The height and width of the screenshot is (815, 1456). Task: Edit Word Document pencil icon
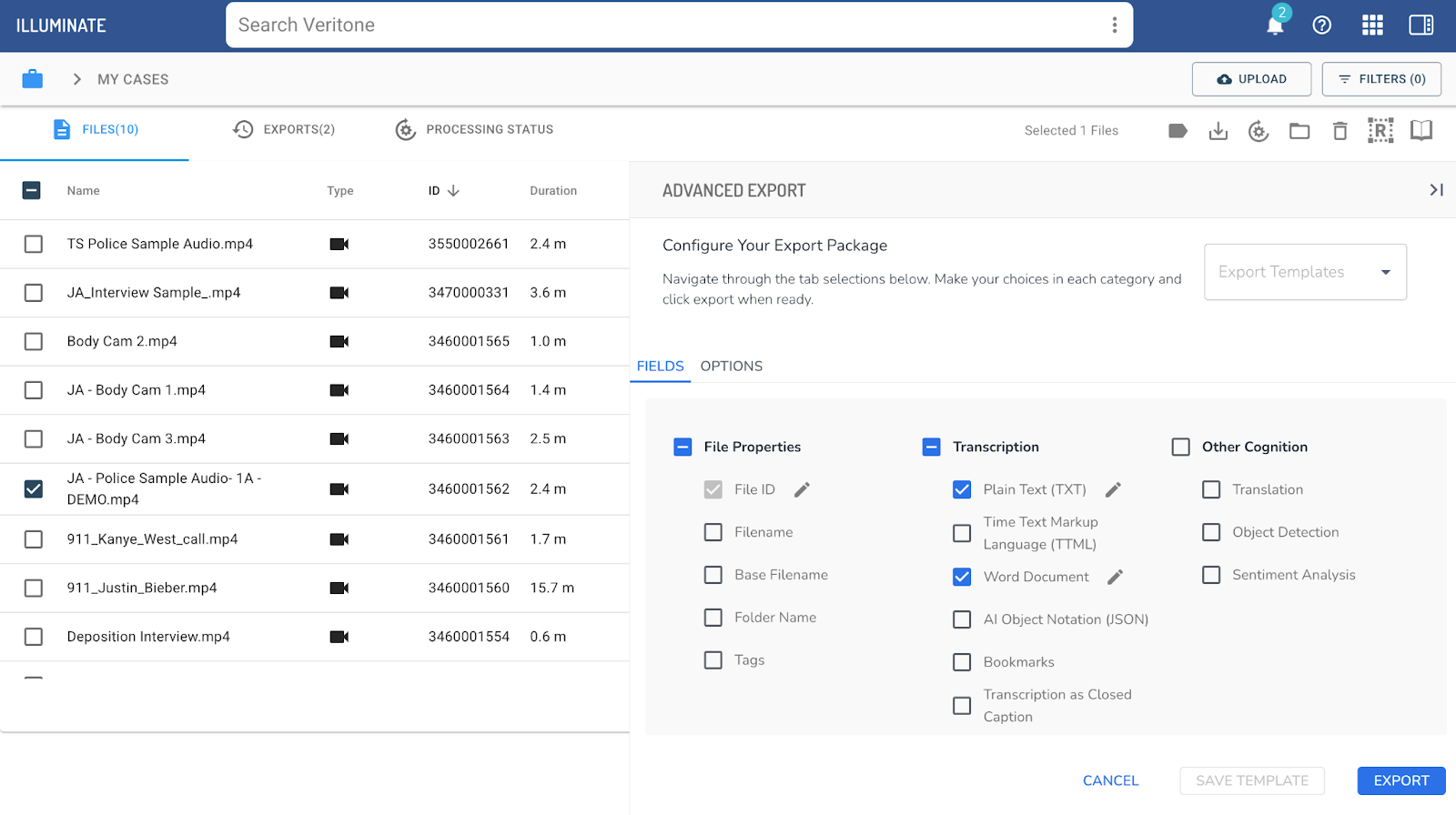(x=1115, y=577)
